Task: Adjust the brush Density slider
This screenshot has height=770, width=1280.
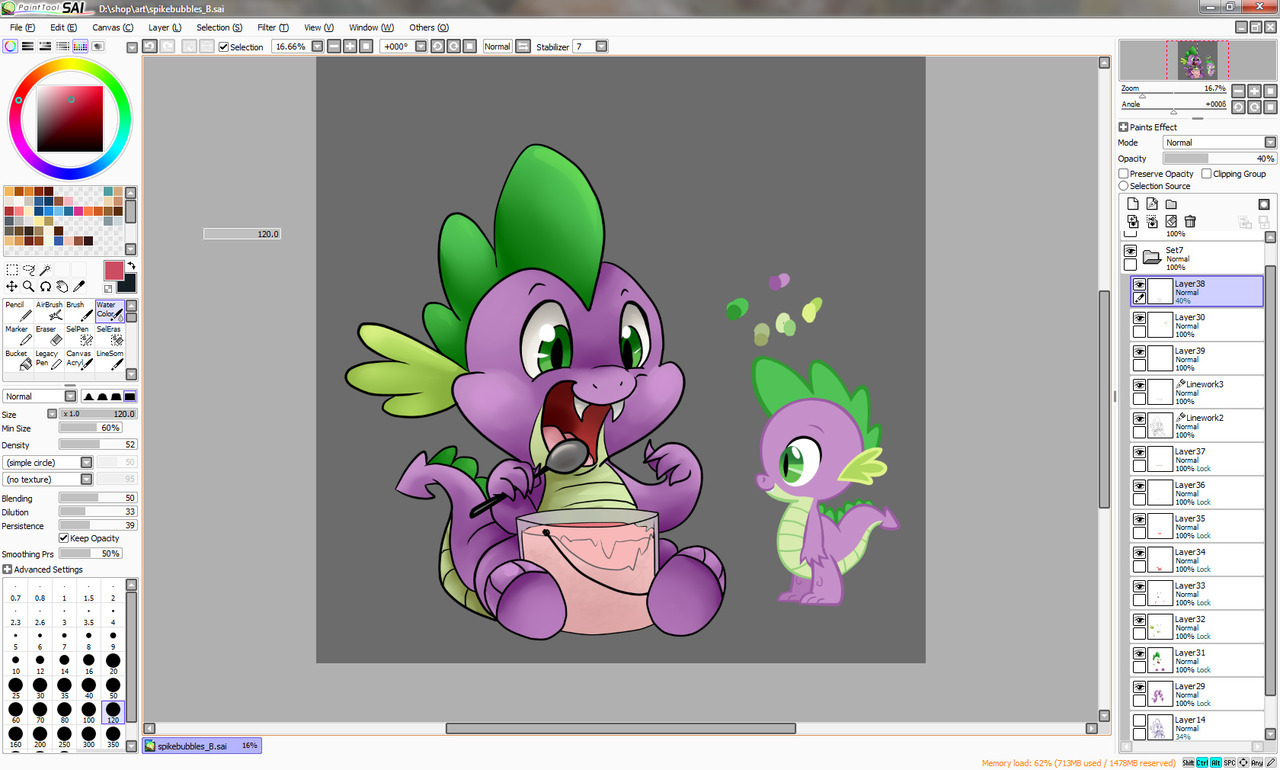Action: coord(98,445)
